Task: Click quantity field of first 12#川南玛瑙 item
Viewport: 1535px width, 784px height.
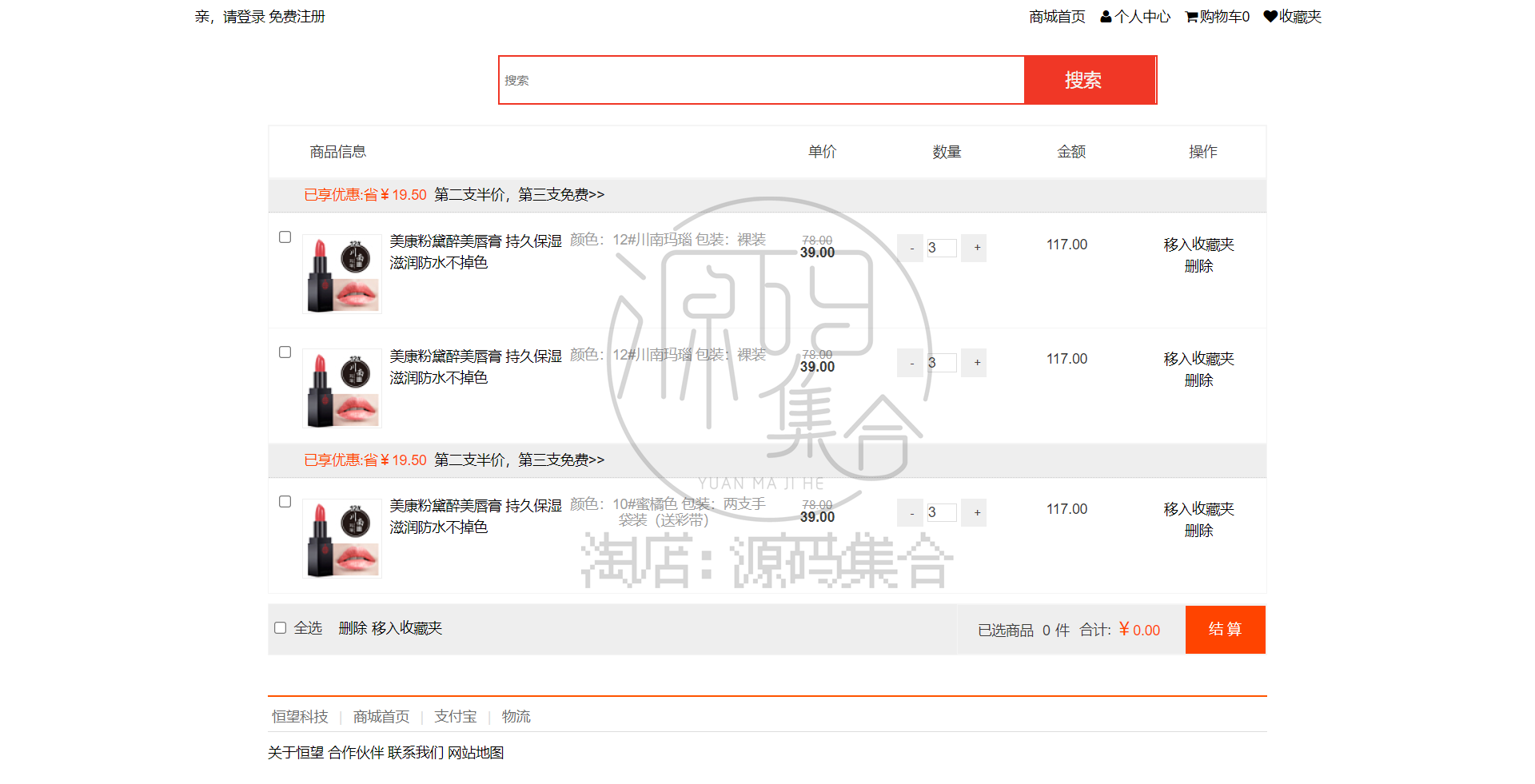Action: coord(941,248)
